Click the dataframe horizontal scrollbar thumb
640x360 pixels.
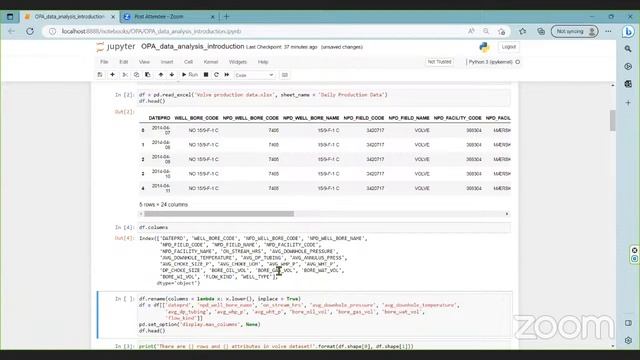[x=219, y=214]
